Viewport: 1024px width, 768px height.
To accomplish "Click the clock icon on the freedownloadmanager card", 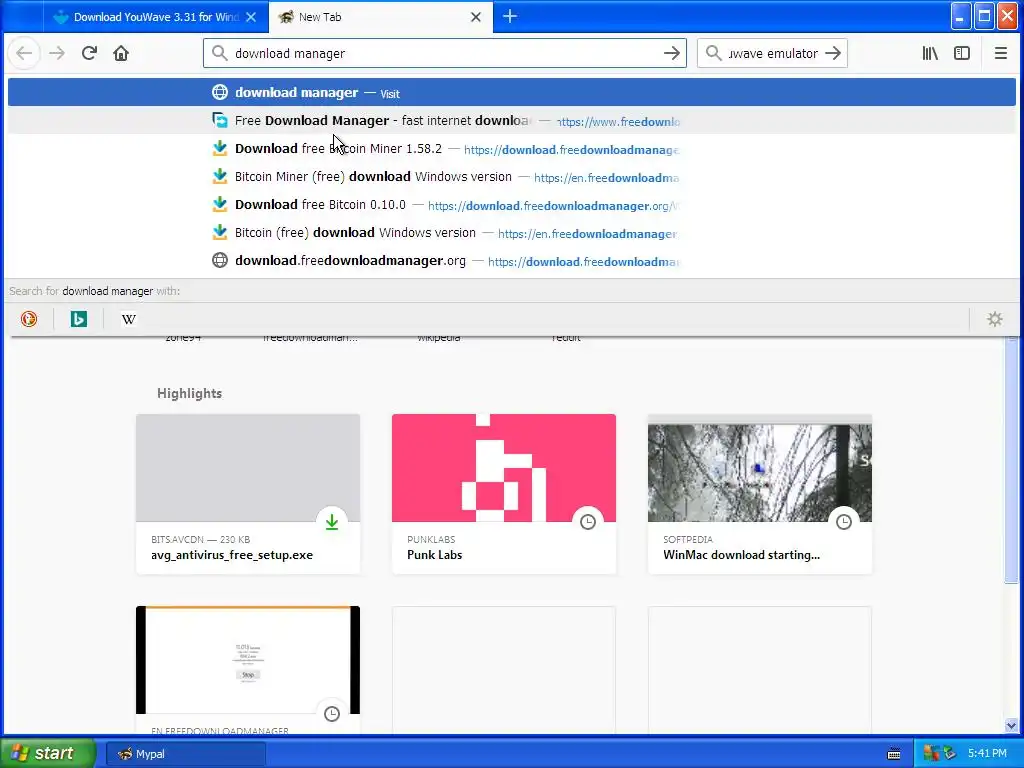I will pyautogui.click(x=332, y=714).
